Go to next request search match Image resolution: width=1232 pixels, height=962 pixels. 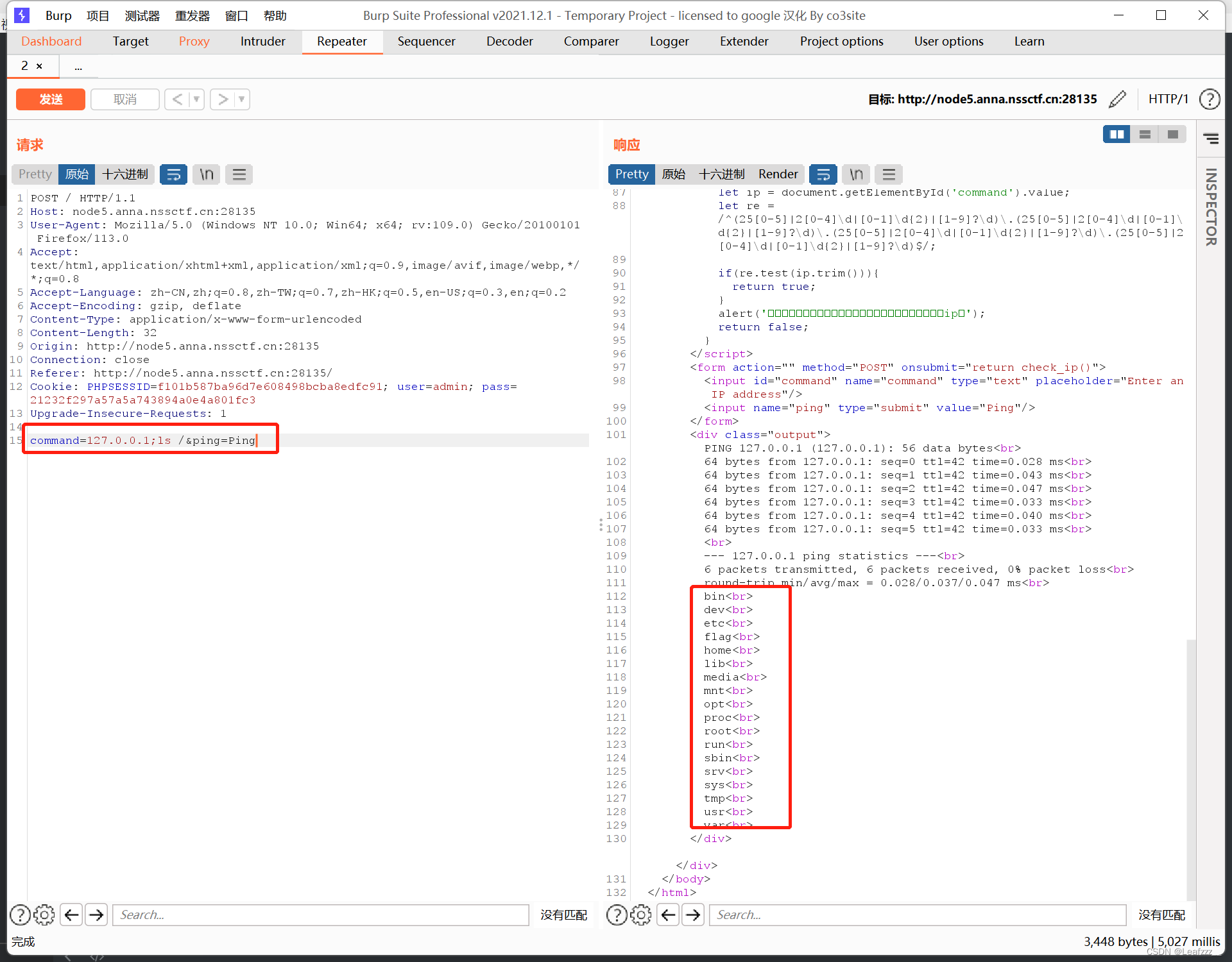(97, 915)
